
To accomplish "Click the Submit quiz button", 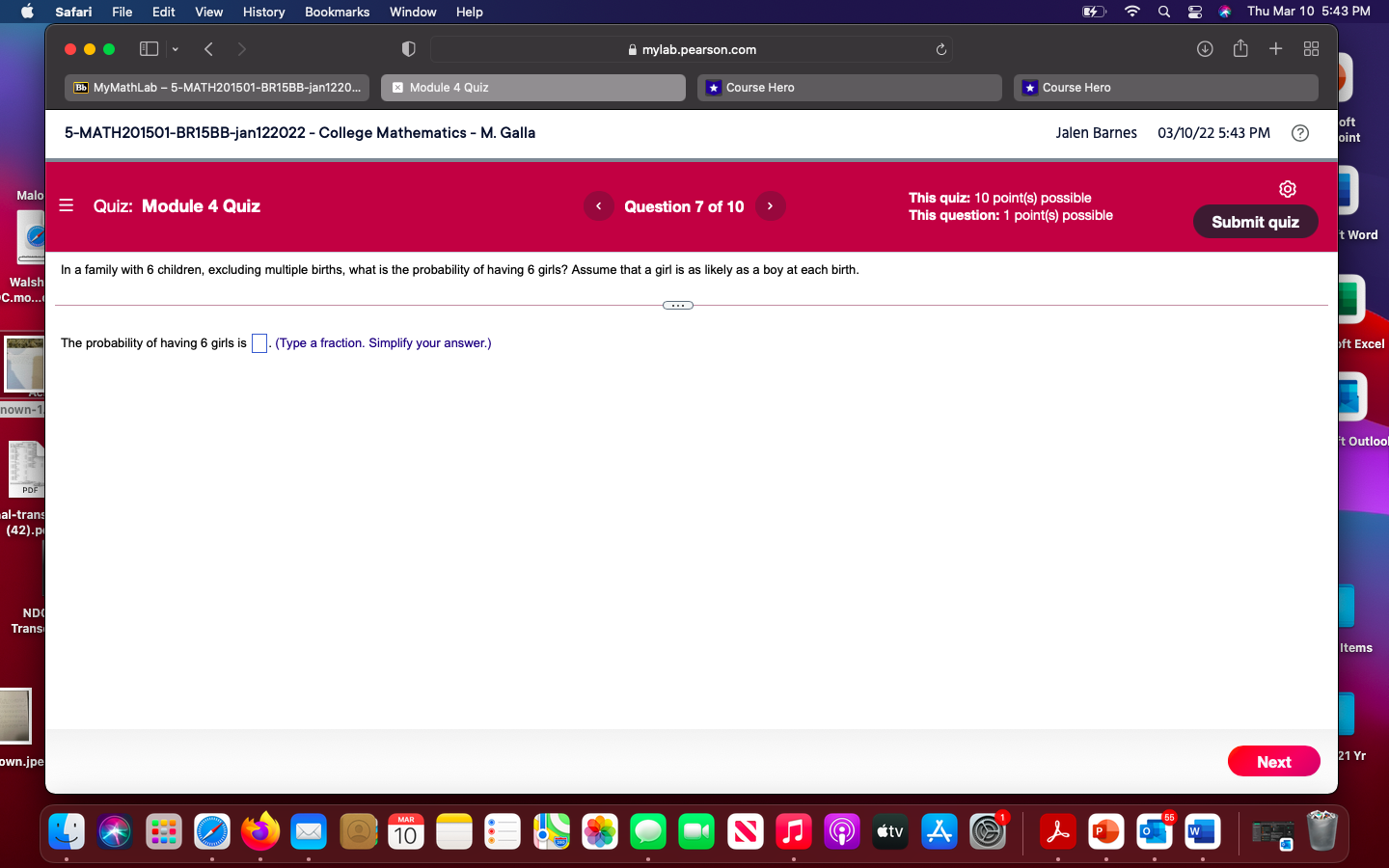I will tap(1255, 222).
